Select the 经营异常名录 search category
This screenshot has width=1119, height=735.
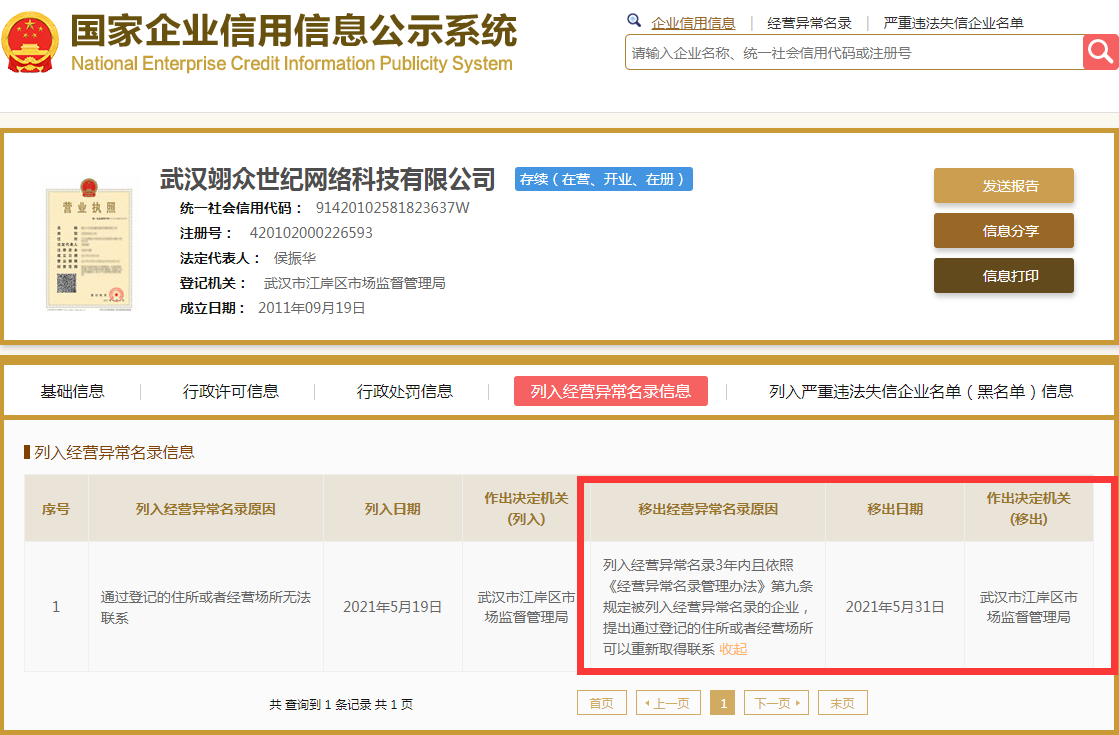click(809, 23)
